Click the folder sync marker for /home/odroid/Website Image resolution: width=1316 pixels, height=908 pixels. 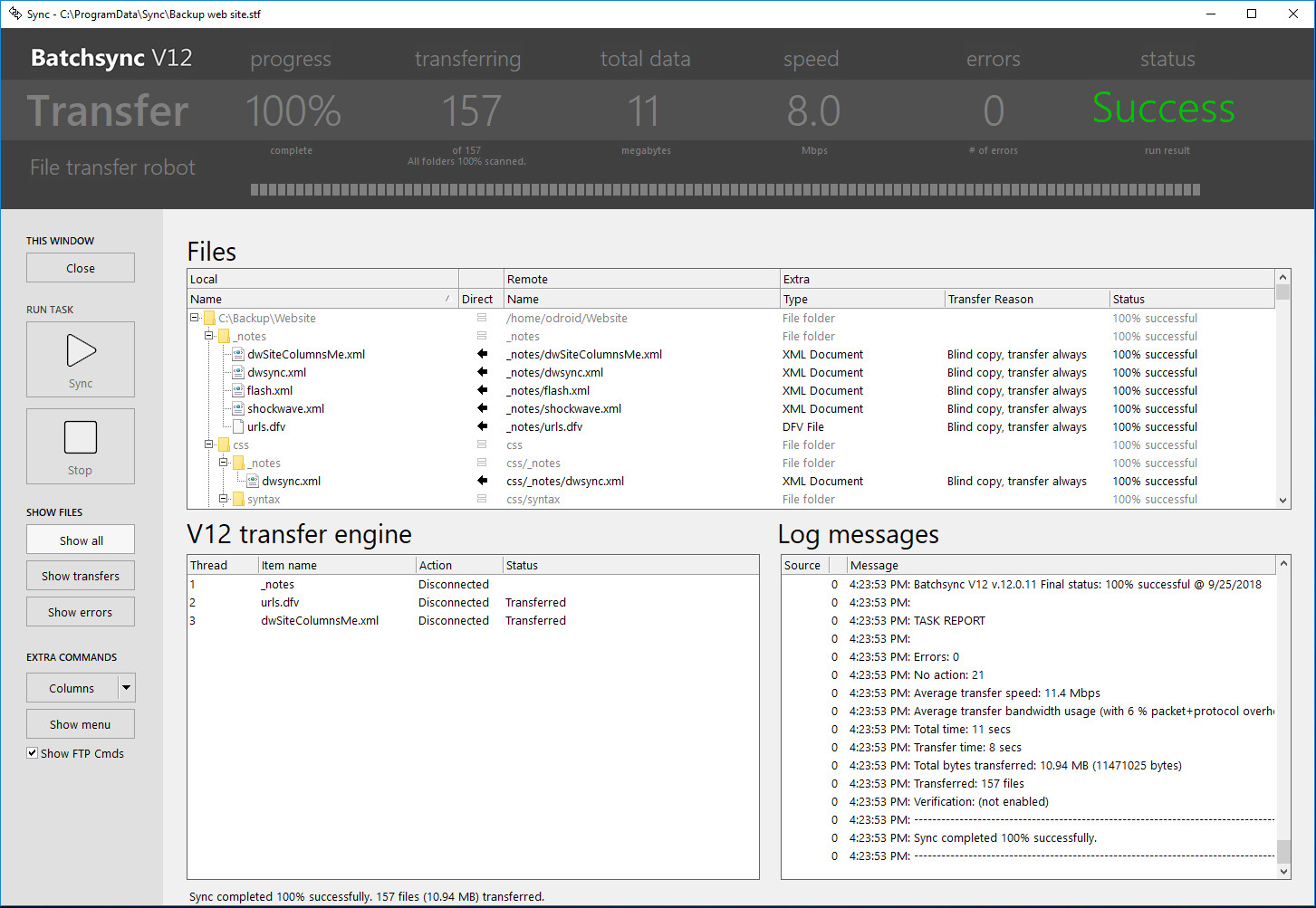click(x=482, y=318)
